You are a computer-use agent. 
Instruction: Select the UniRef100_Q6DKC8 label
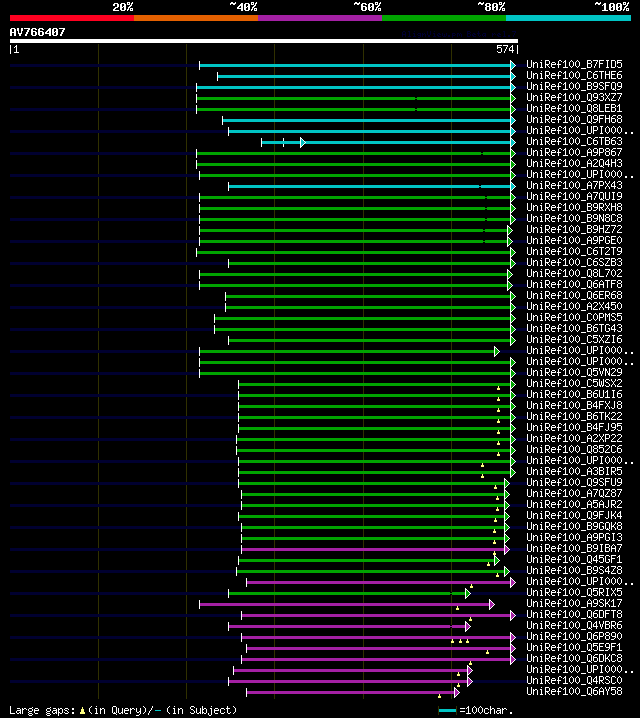pos(574,658)
